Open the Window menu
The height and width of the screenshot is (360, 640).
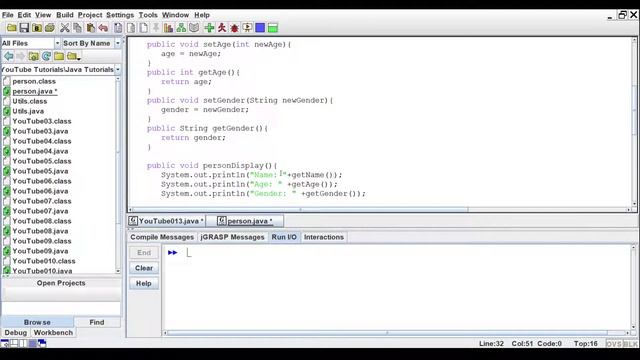(x=175, y=15)
